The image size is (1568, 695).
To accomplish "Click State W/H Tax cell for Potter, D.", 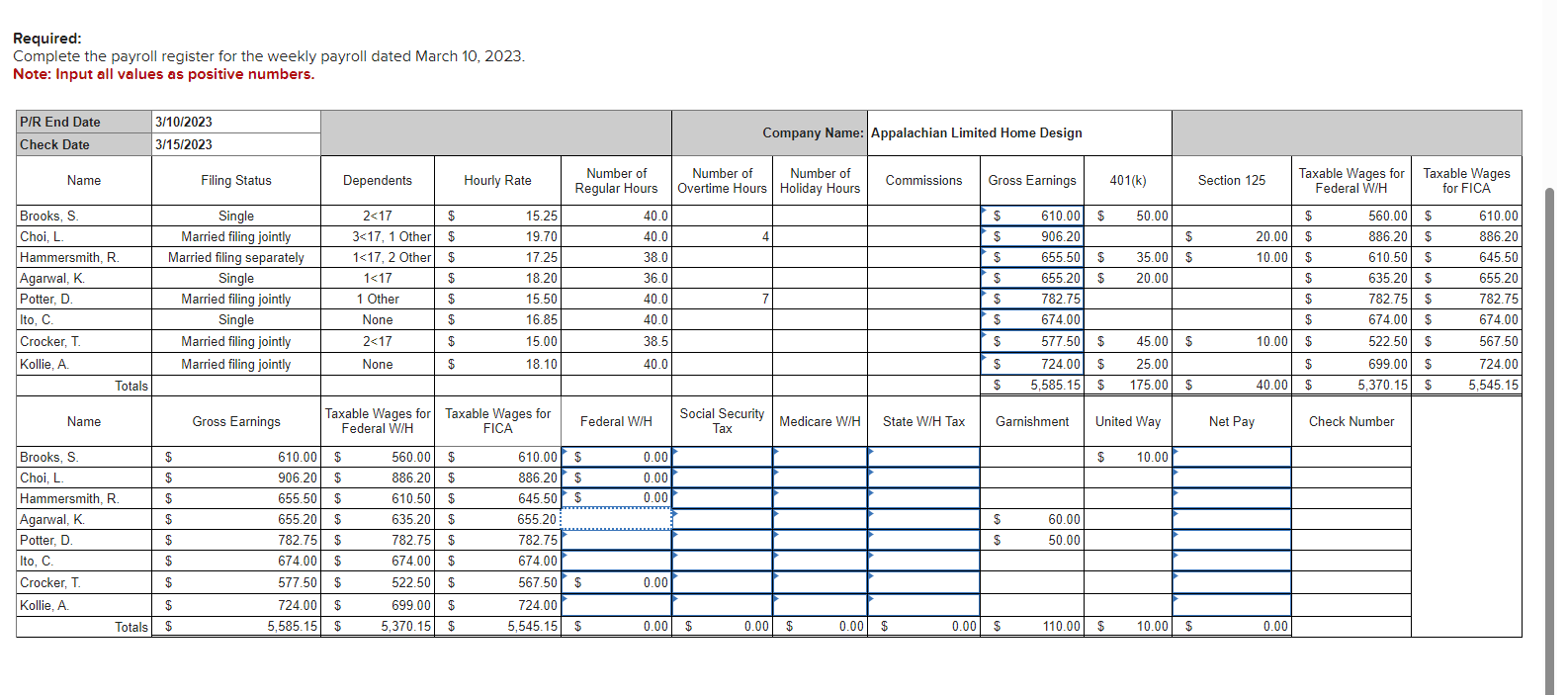I will pos(923,540).
